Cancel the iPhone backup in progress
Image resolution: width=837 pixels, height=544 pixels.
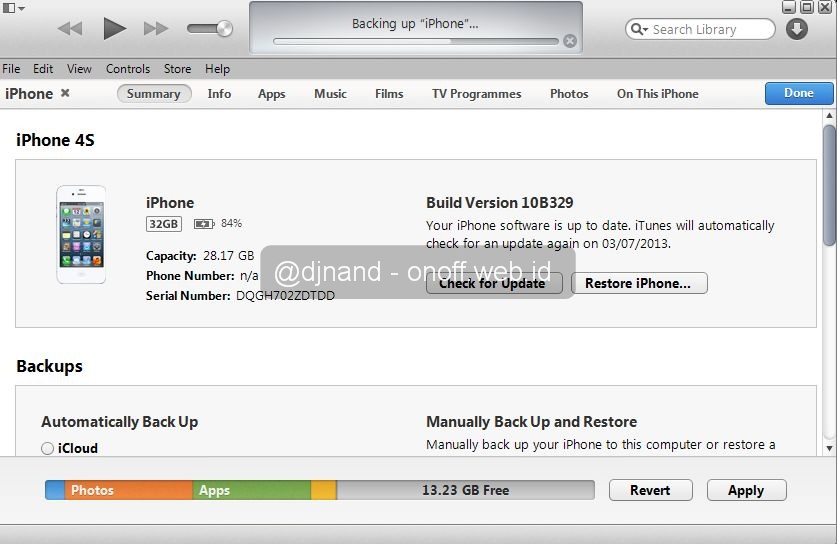pos(570,41)
